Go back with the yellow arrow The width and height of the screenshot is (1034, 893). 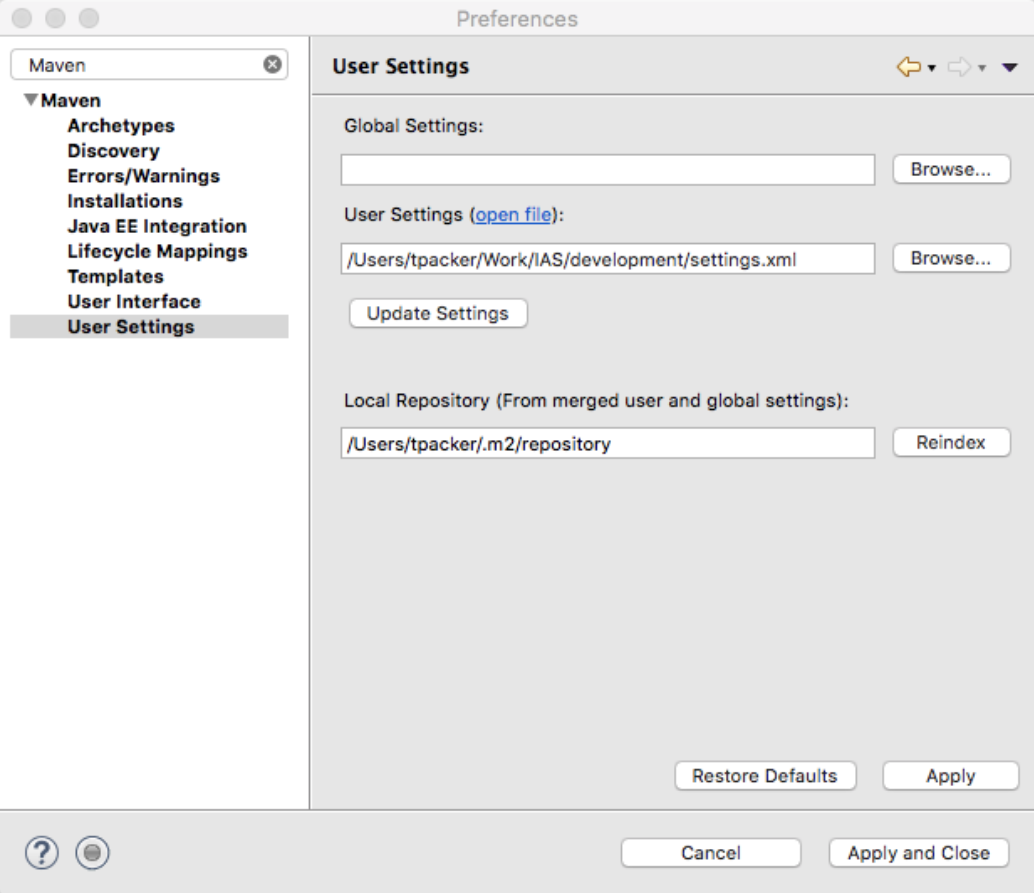(909, 67)
